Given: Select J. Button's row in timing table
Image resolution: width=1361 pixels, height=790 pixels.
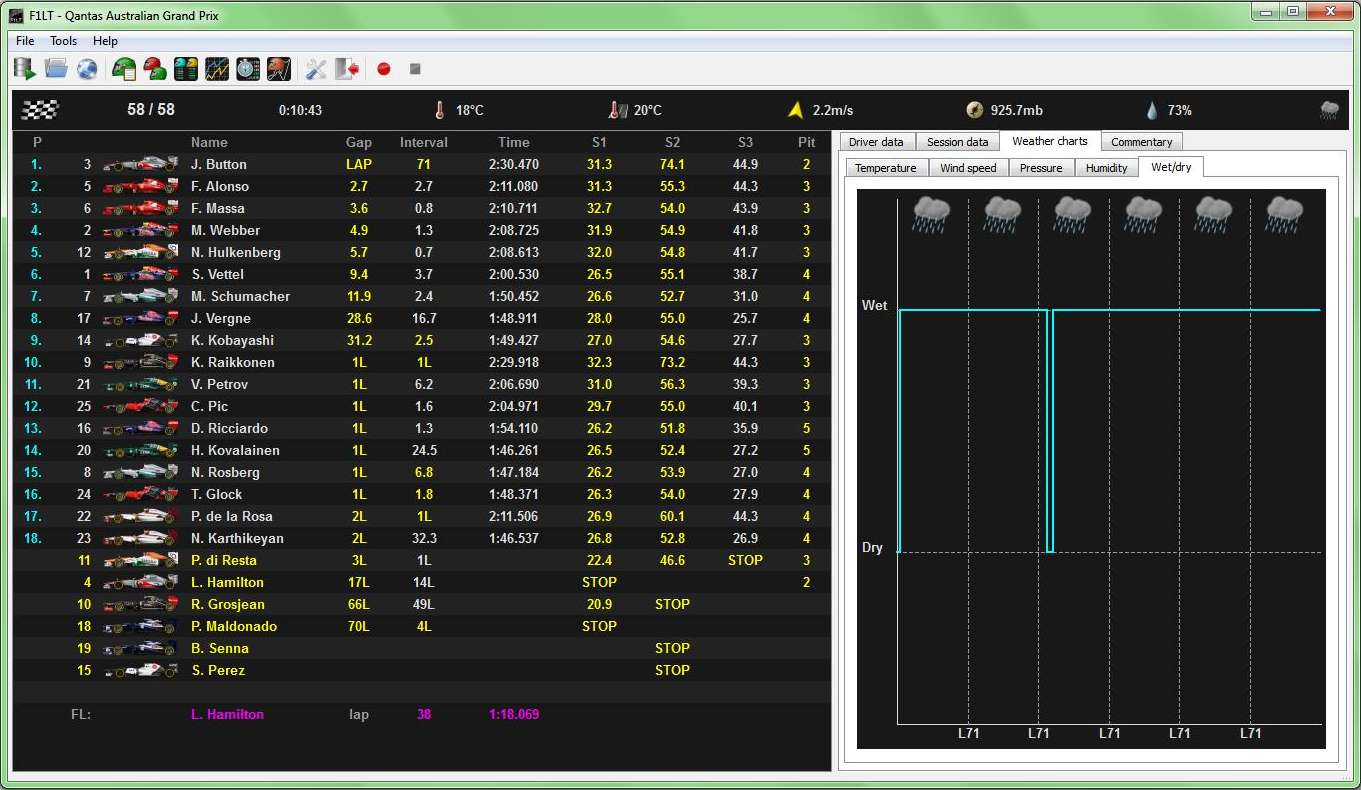Looking at the screenshot, I should tap(219, 164).
